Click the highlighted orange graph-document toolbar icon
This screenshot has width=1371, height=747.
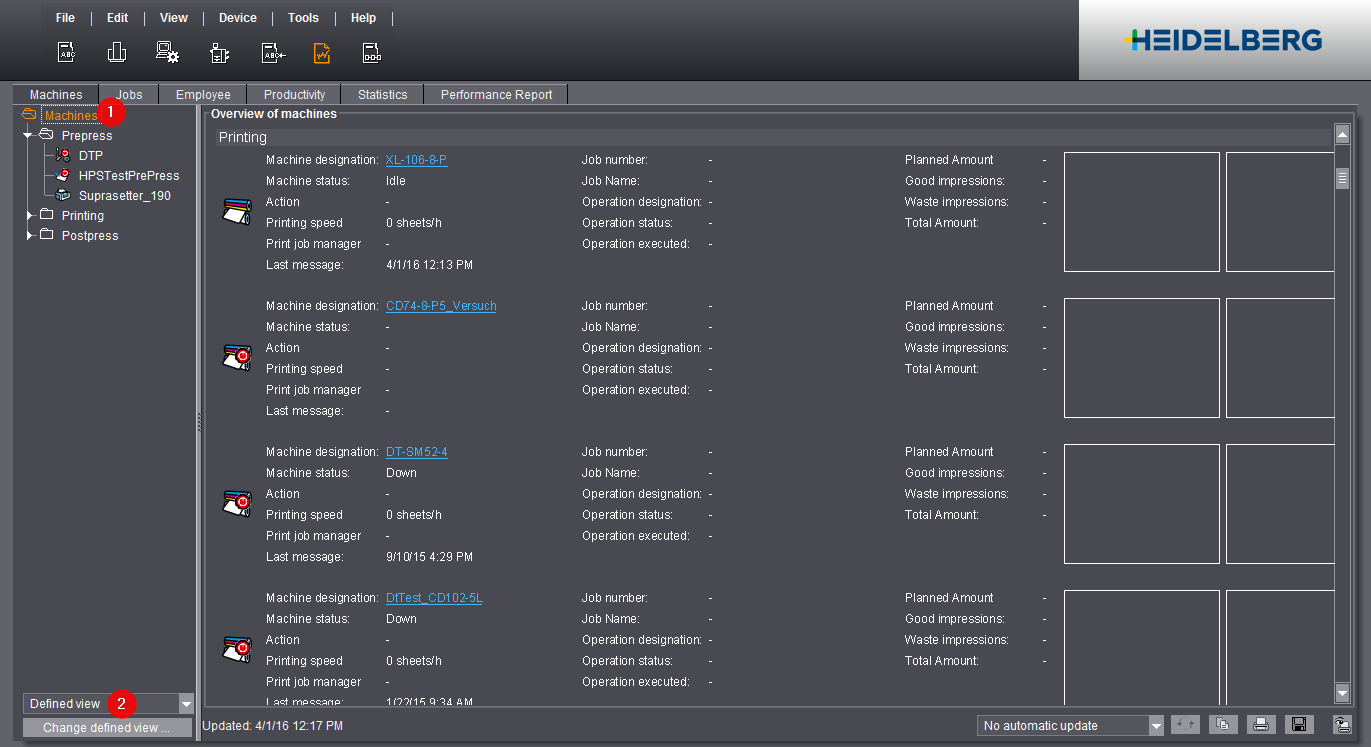(321, 53)
